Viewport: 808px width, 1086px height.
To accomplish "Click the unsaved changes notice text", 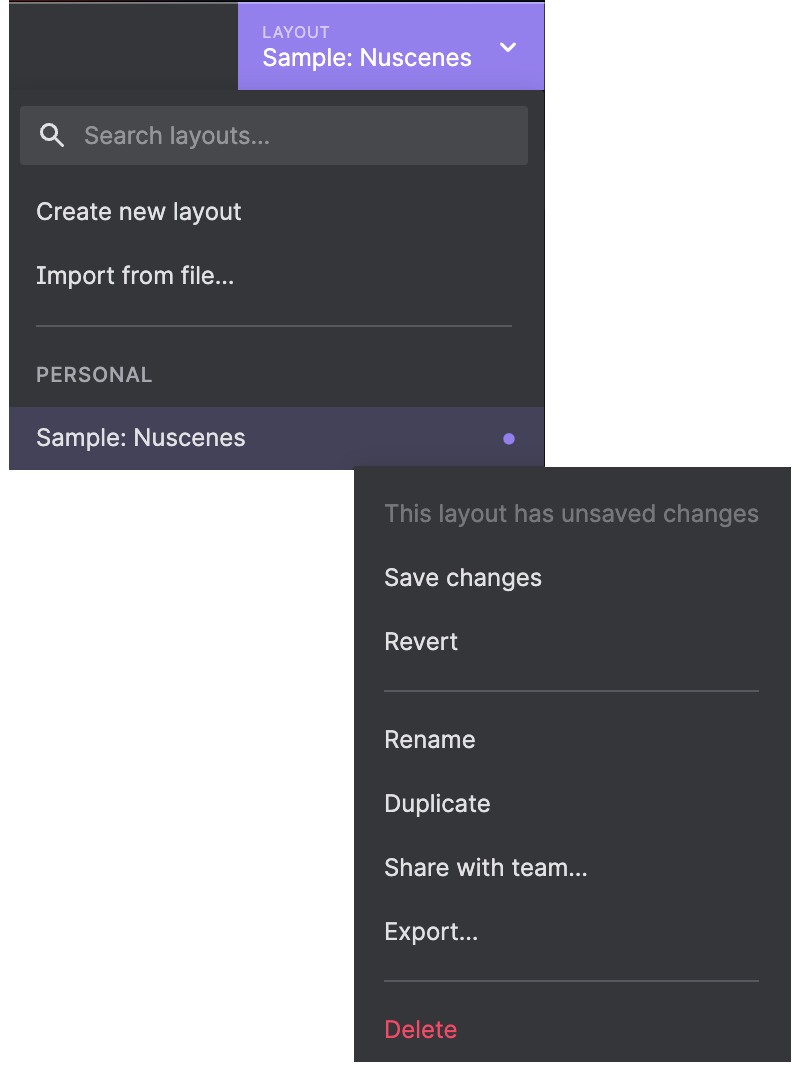I will 571,514.
